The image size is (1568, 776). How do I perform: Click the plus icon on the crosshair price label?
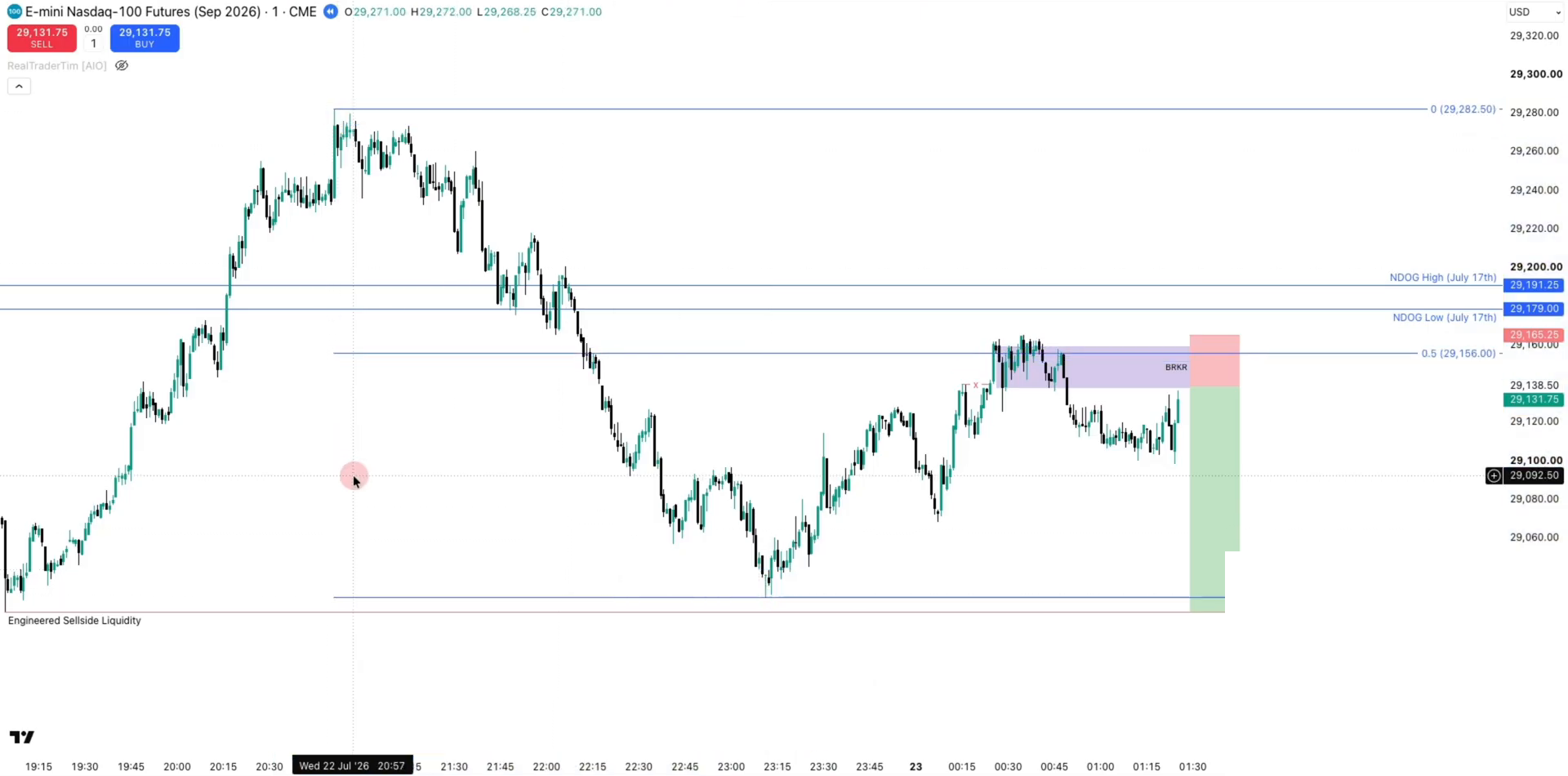click(x=1494, y=475)
